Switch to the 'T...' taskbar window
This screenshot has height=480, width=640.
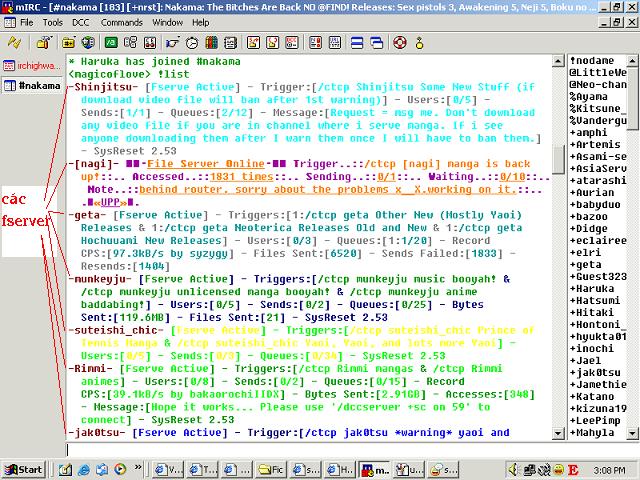203,470
